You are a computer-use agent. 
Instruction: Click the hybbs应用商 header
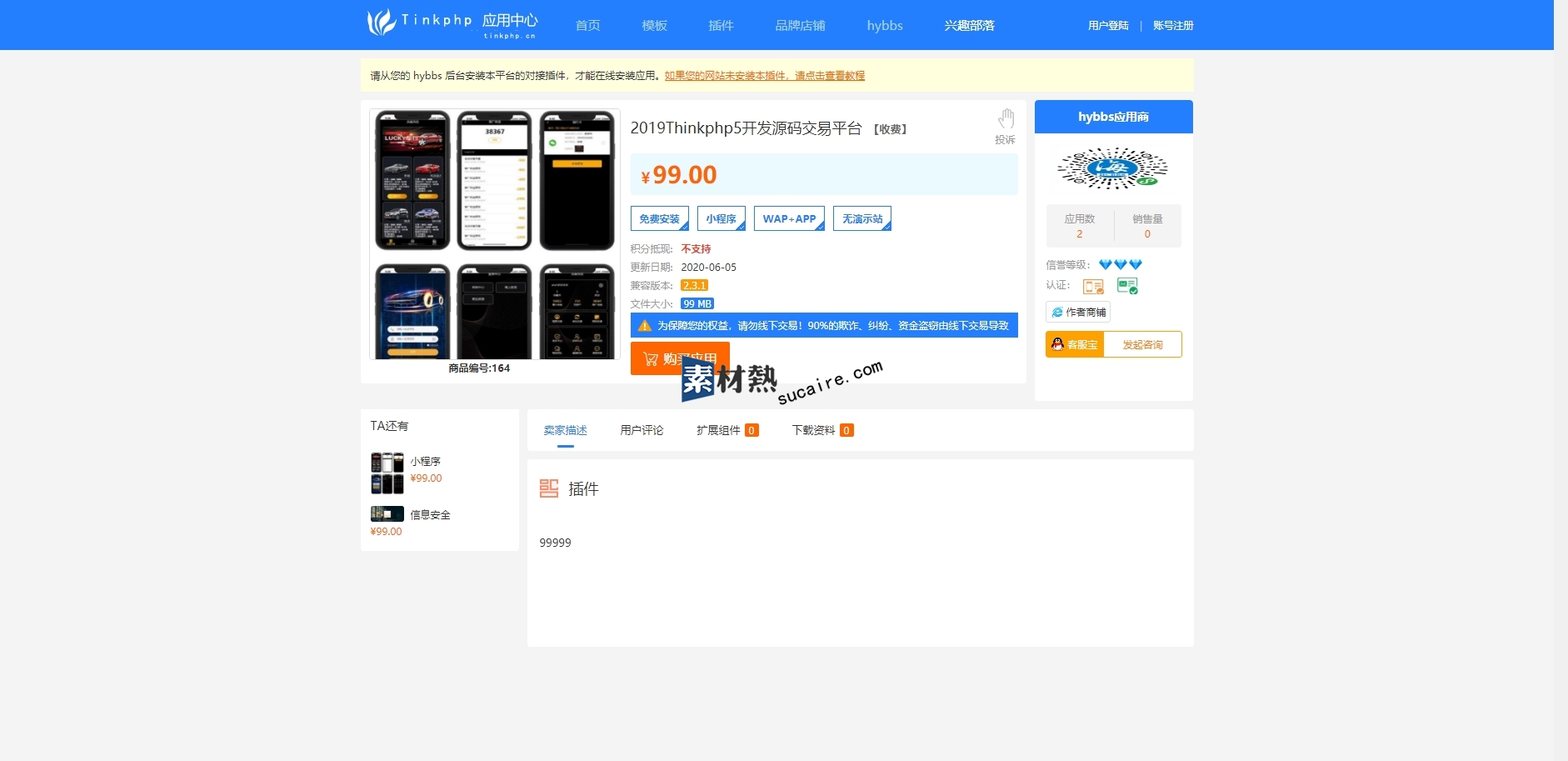pyautogui.click(x=1114, y=117)
